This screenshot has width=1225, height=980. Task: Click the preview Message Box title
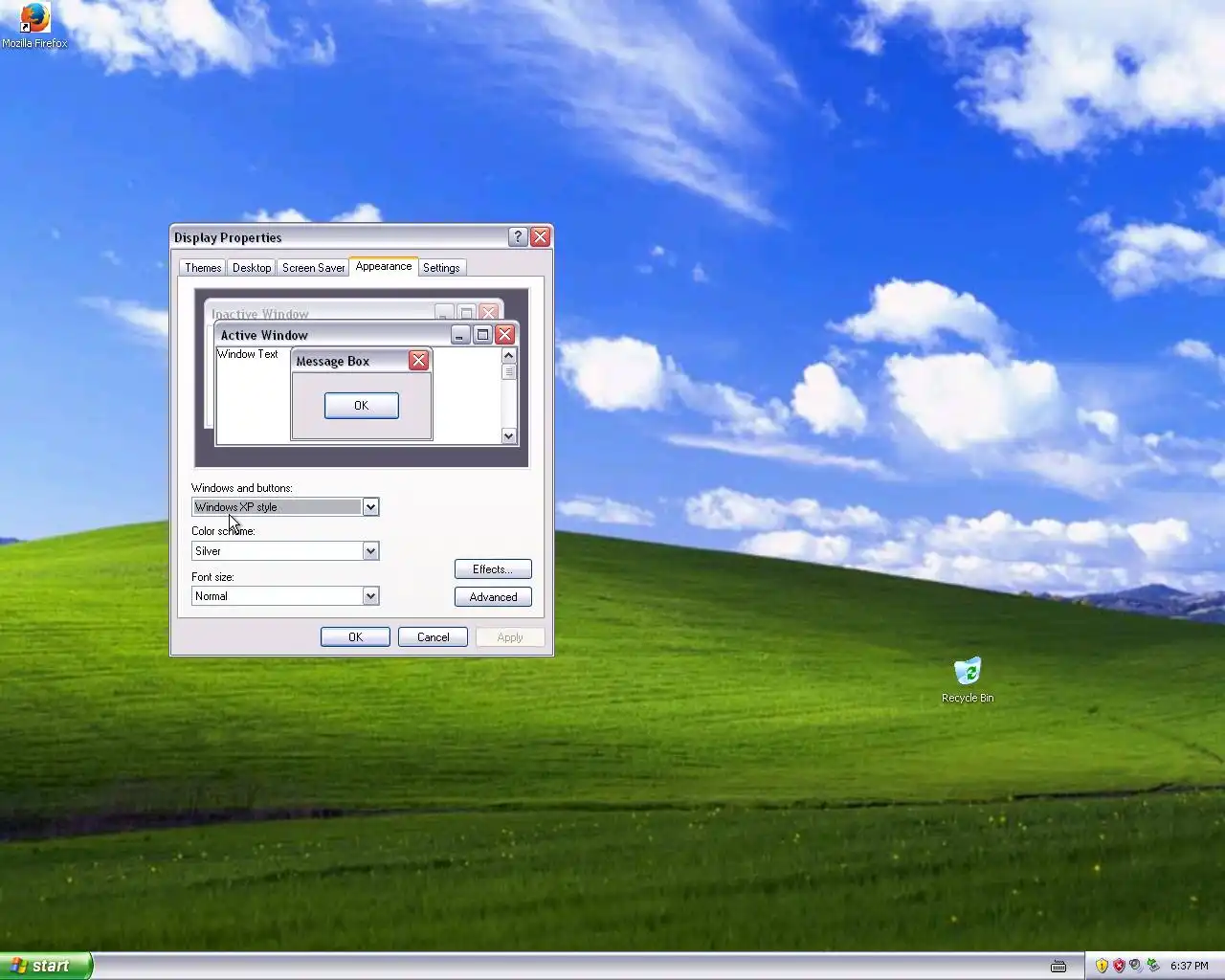coord(332,361)
